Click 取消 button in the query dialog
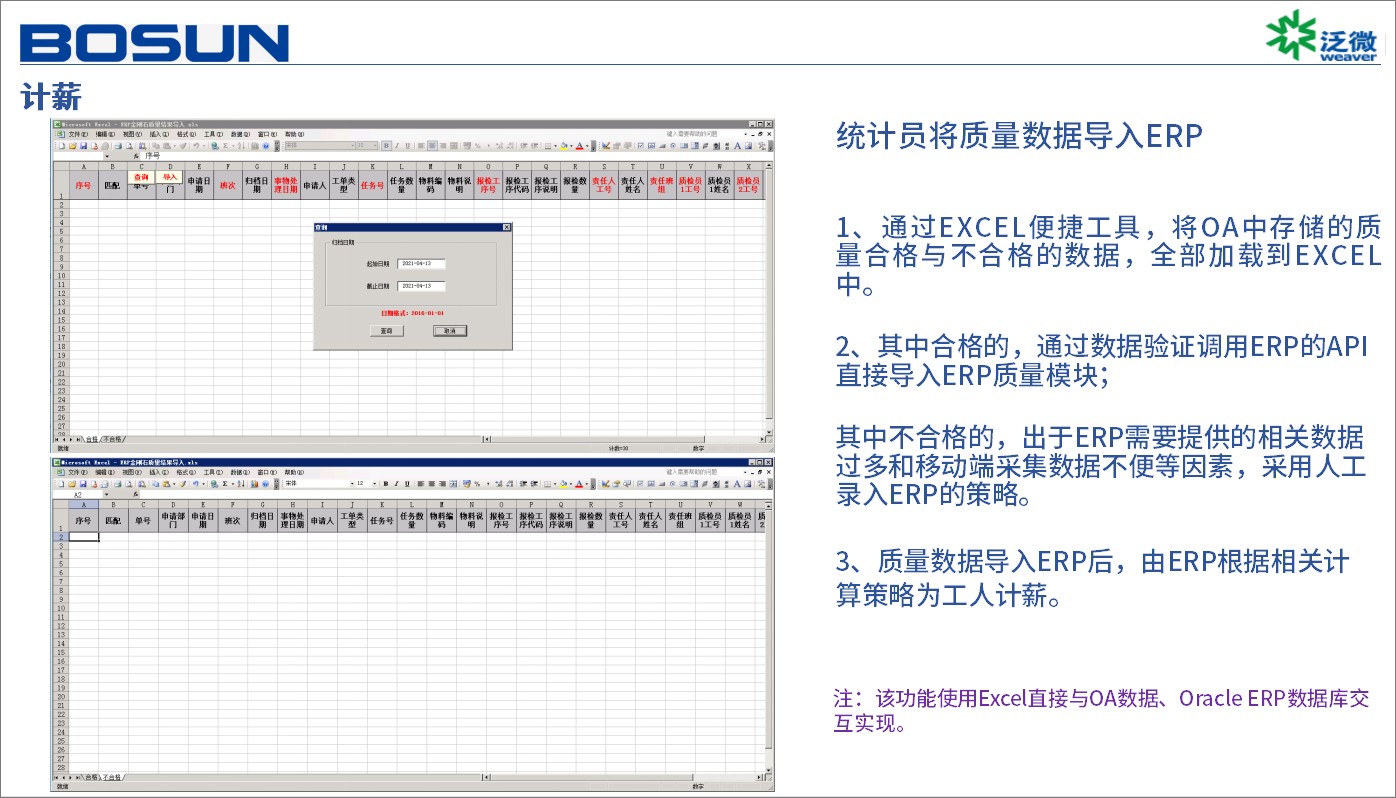The height and width of the screenshot is (798, 1396). pos(450,330)
